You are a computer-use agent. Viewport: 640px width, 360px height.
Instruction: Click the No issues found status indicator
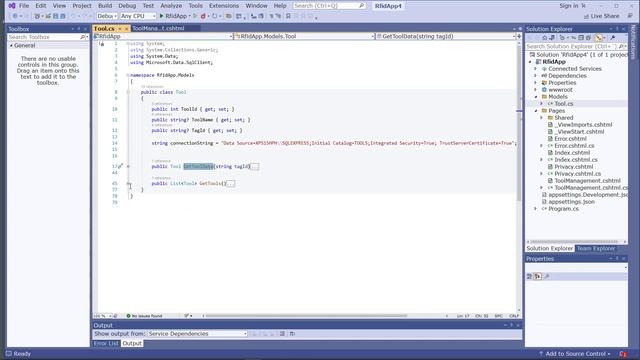tap(144, 316)
